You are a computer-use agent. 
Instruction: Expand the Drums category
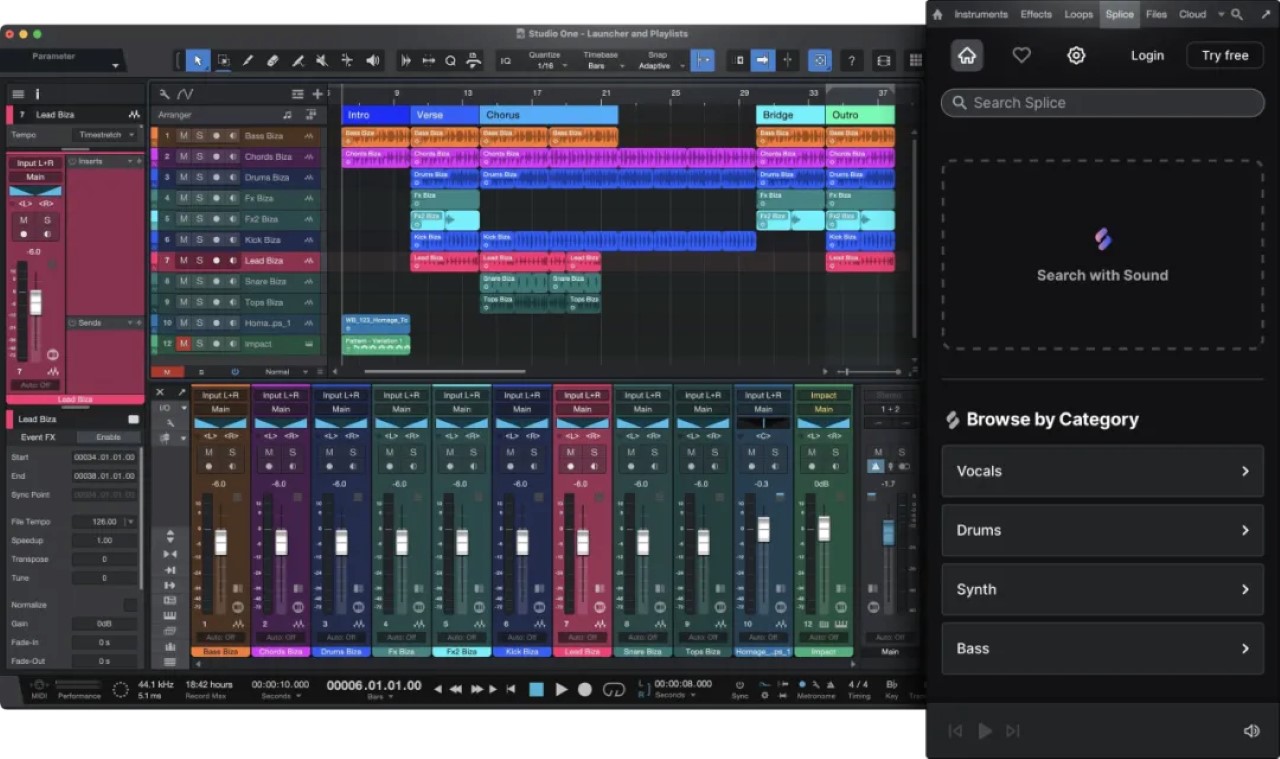1102,530
